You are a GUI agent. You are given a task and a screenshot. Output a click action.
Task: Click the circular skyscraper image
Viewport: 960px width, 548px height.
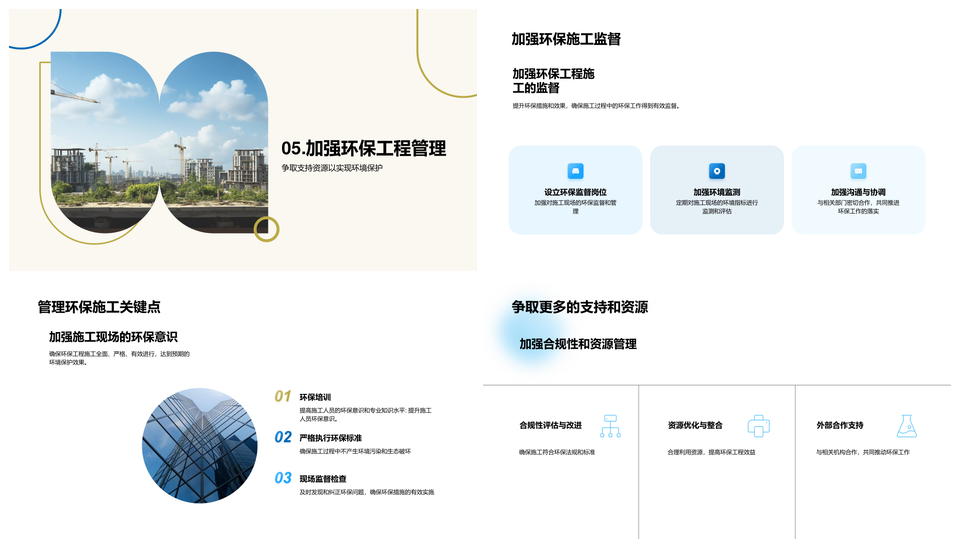(x=200, y=445)
